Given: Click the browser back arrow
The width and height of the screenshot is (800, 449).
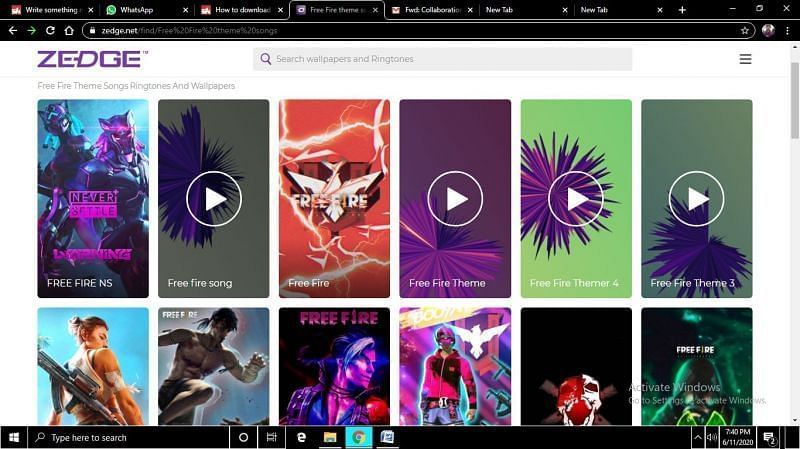Looking at the screenshot, I should click(x=13, y=30).
